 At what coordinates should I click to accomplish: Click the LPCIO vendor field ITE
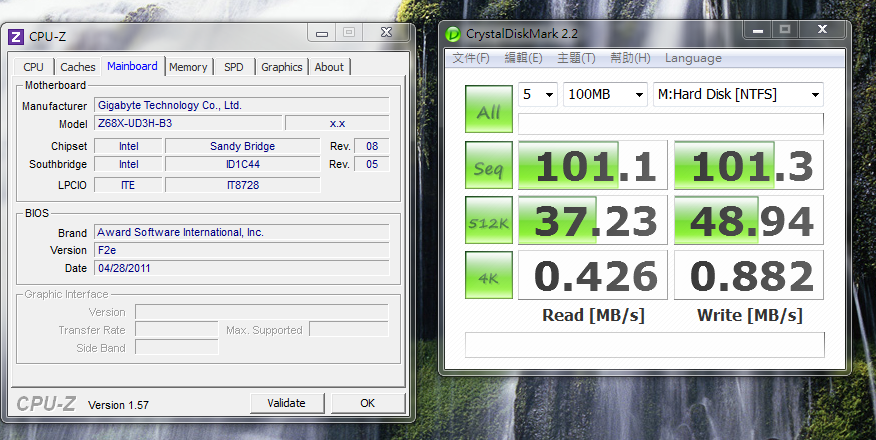point(128,185)
